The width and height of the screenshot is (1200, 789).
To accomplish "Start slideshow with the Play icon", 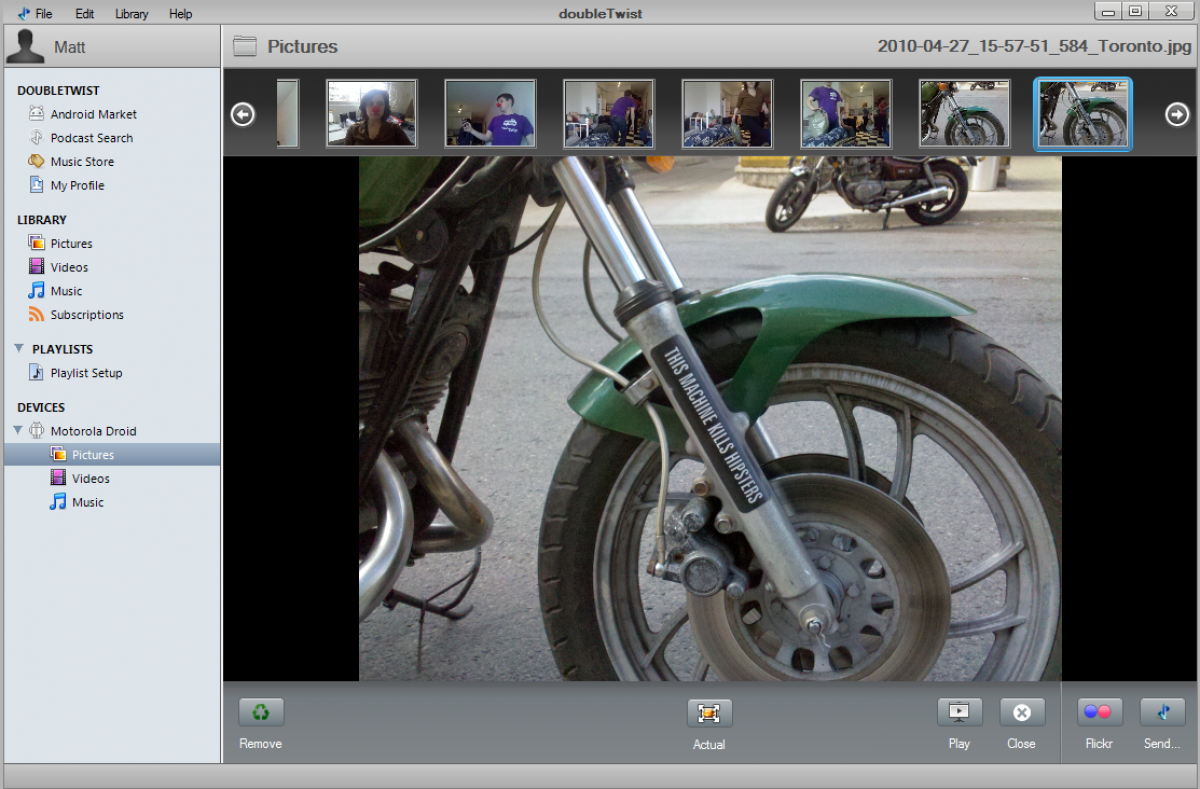I will pyautogui.click(x=959, y=712).
